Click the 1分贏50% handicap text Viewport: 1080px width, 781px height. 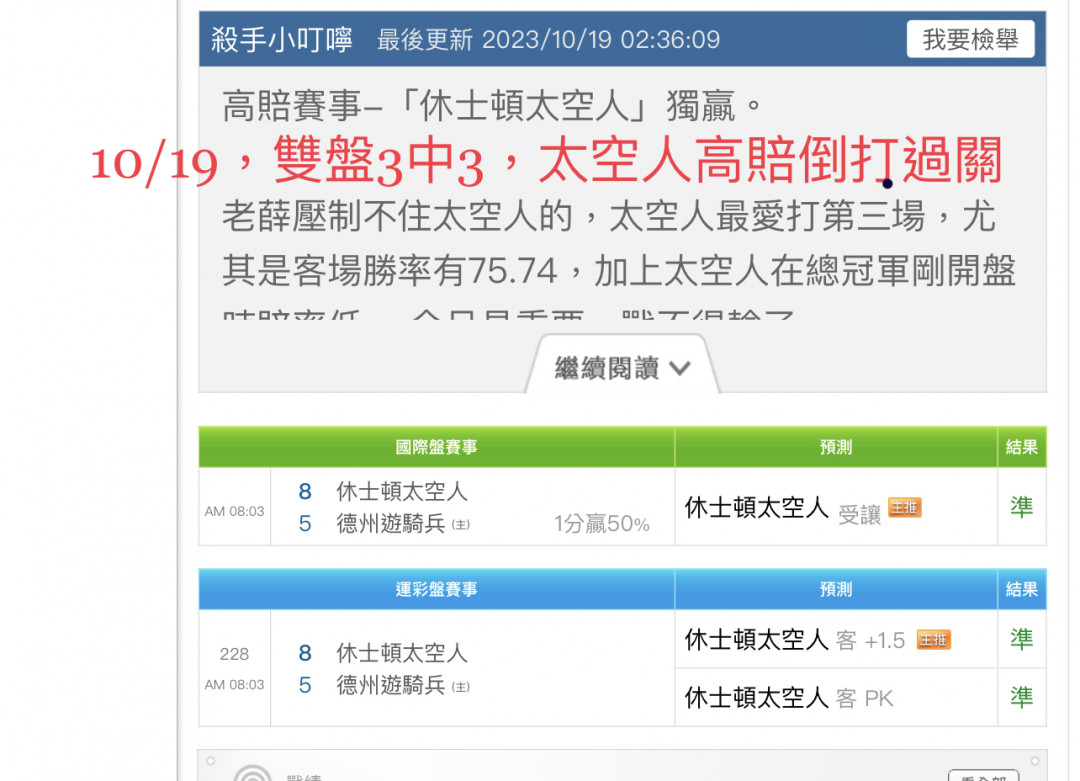point(602,524)
